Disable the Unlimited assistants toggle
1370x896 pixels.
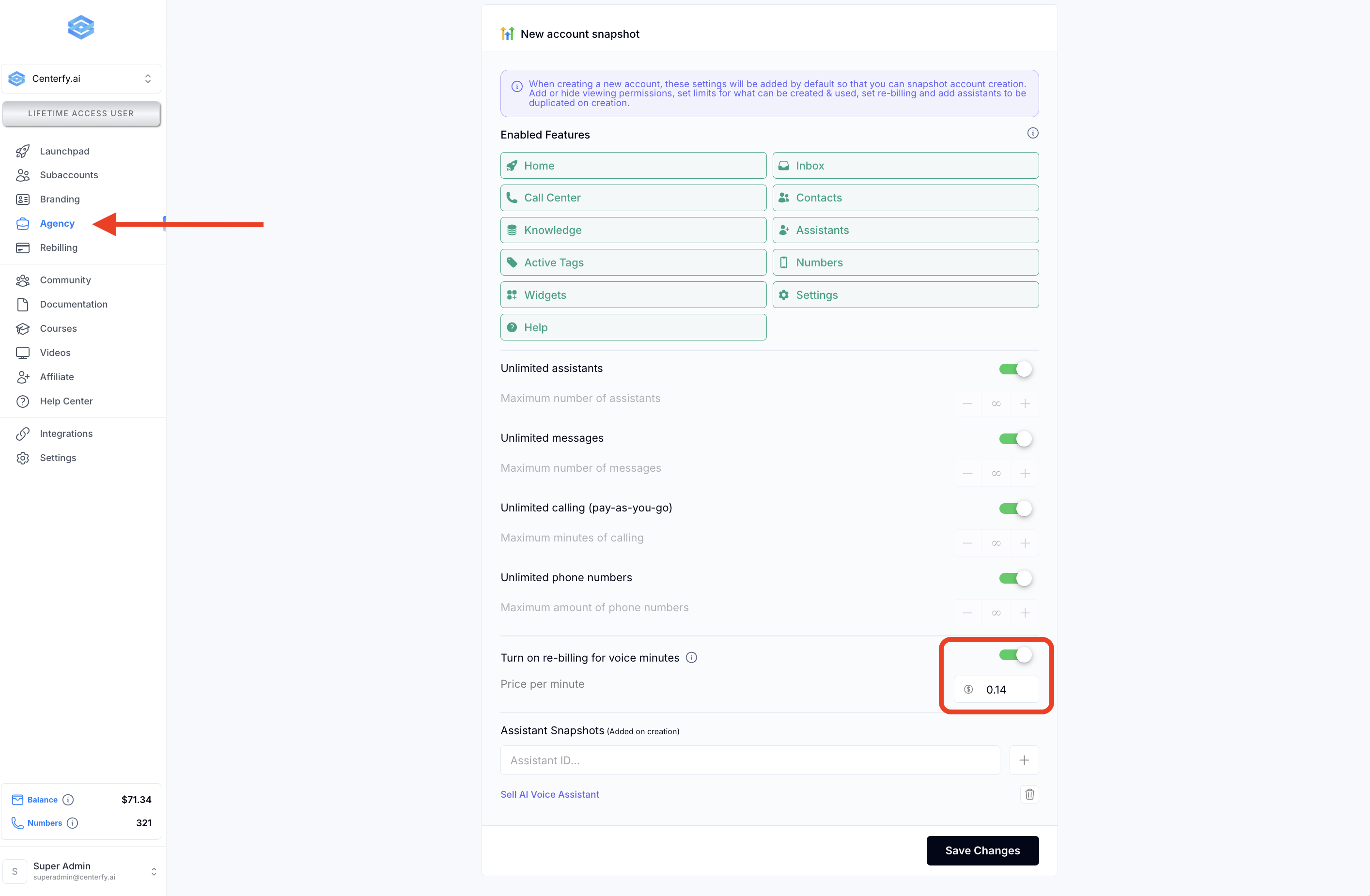coord(1015,369)
